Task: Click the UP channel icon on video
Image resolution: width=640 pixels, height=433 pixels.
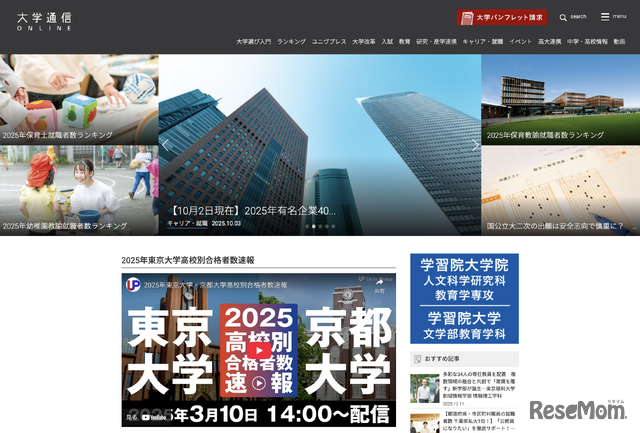Action: click(x=133, y=284)
